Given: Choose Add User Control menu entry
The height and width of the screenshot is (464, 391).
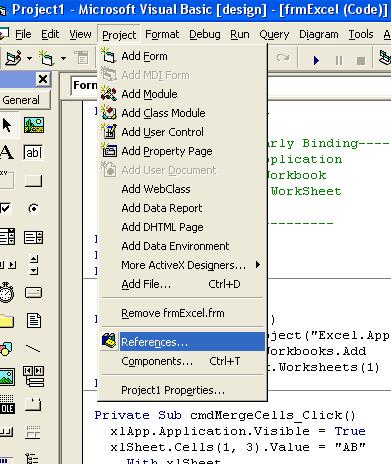Looking at the screenshot, I should (x=182, y=132).
